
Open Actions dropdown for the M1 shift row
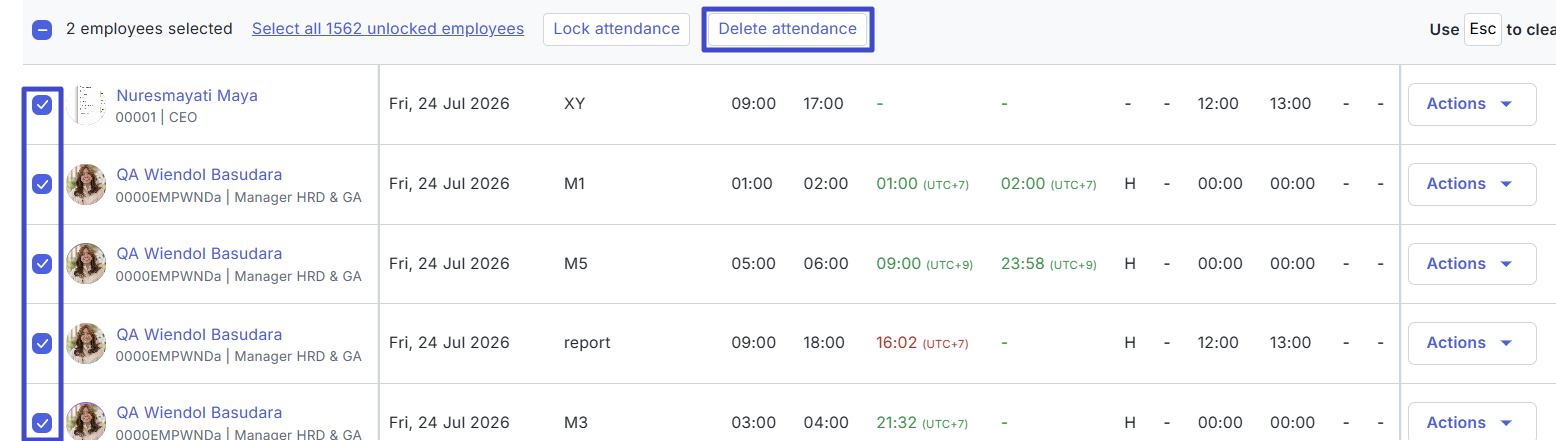[x=1472, y=184]
